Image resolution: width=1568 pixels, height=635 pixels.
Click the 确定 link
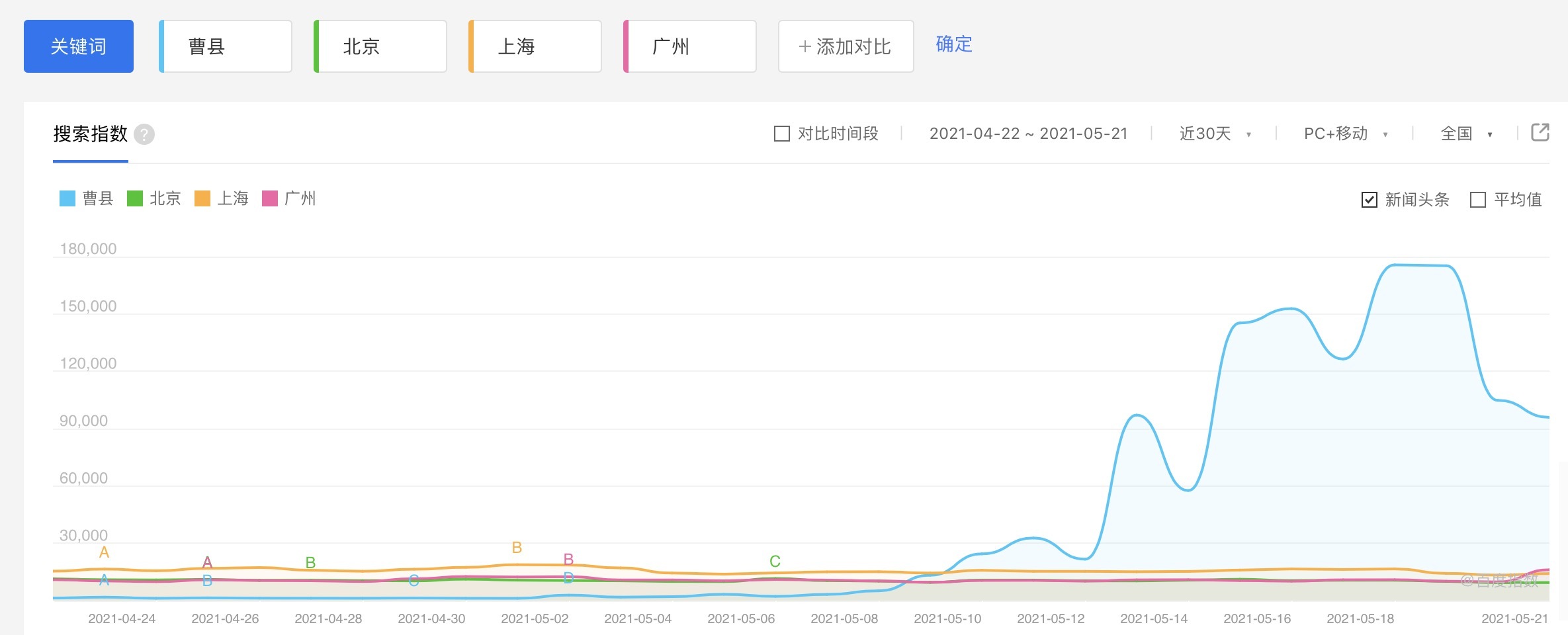(x=953, y=44)
